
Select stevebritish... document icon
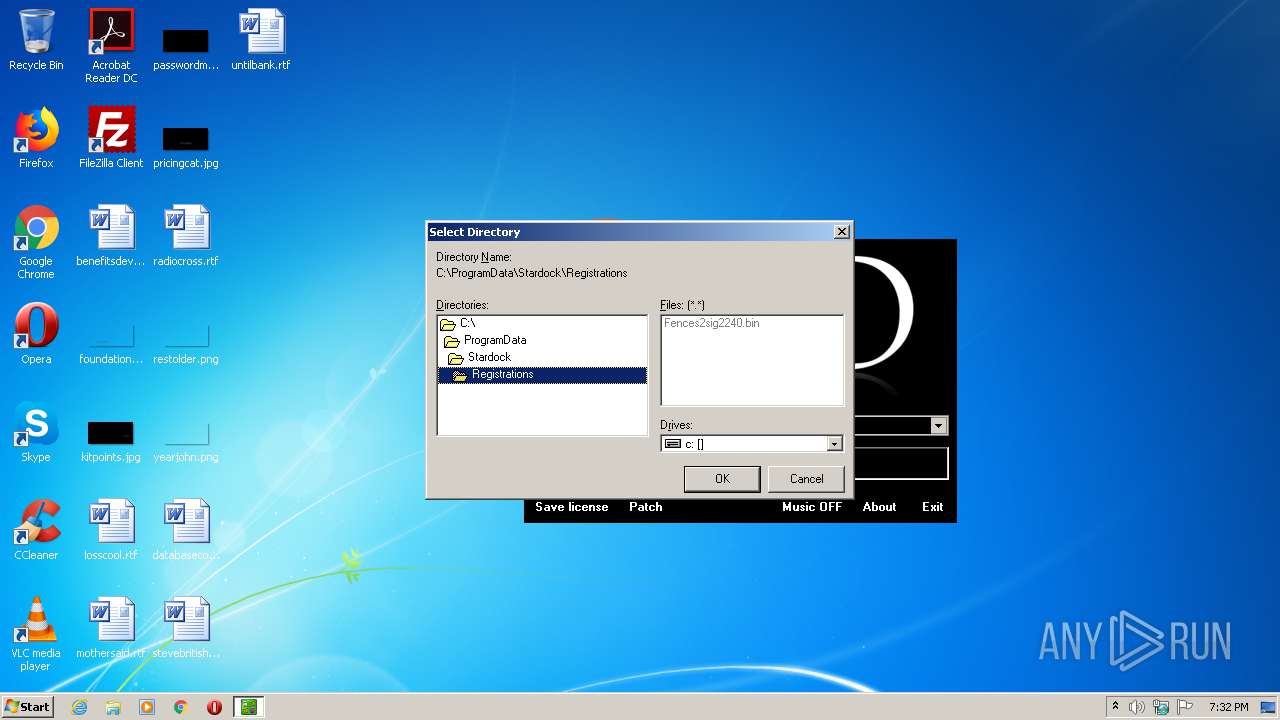[186, 628]
